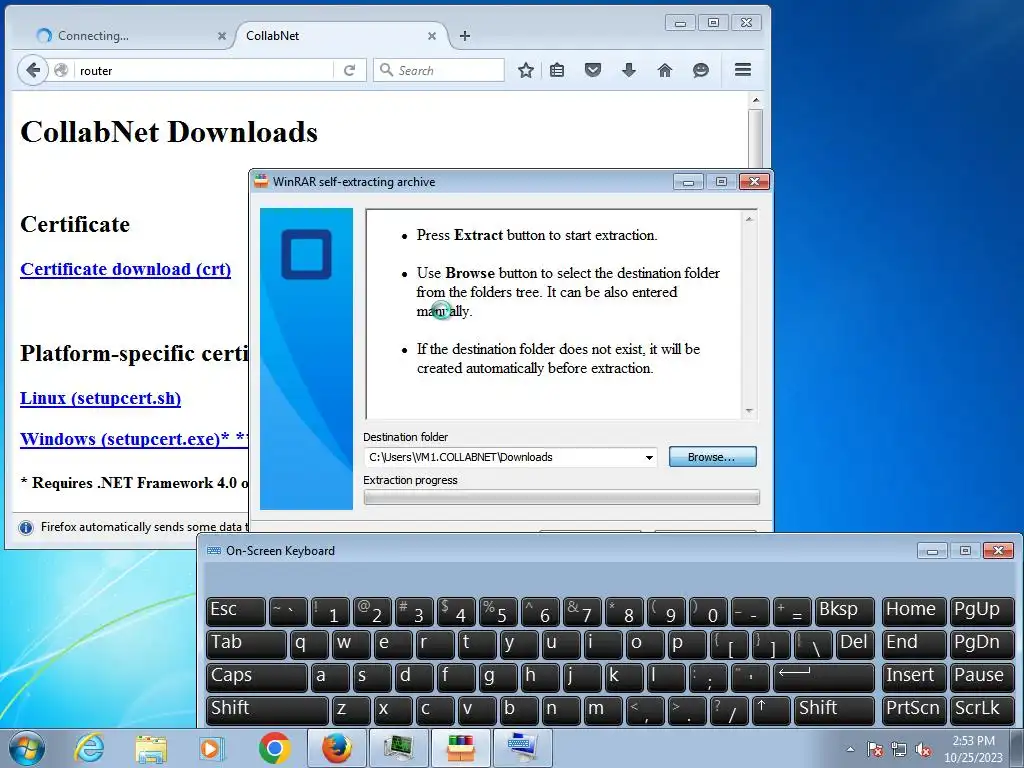Close the CollabNet tab
Screen dimensions: 1024x768
[432, 36]
